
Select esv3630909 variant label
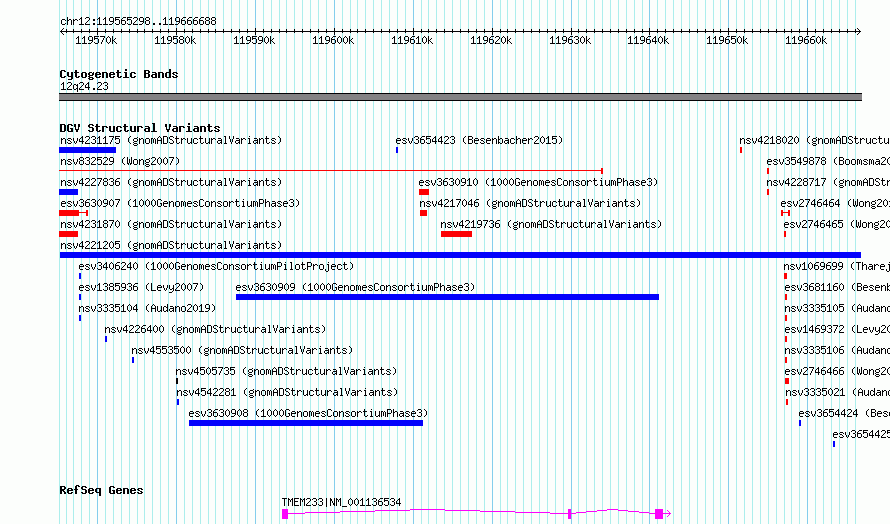[x=355, y=287]
